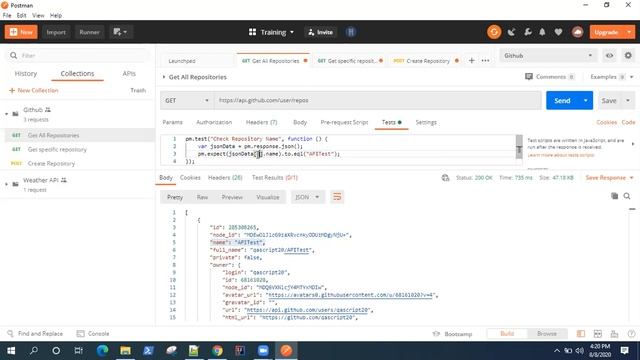Click the sidebar Filter search box

(78, 56)
